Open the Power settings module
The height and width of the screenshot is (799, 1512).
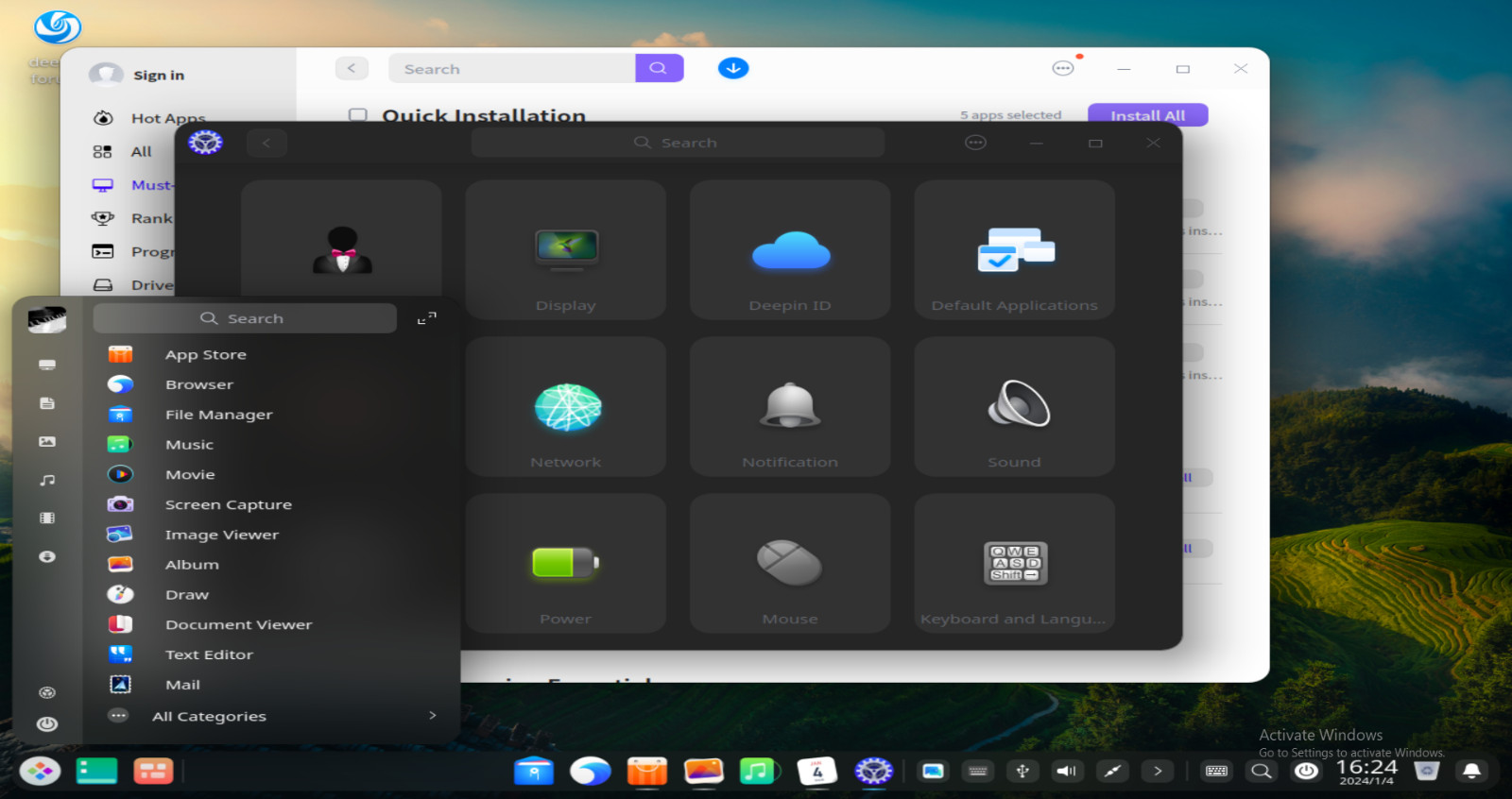[565, 563]
